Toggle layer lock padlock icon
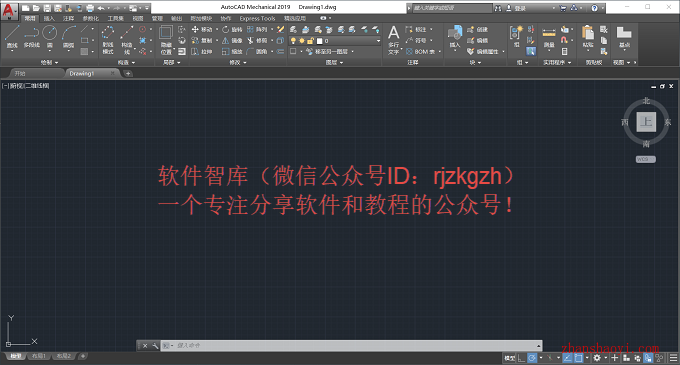The height and width of the screenshot is (365, 680). coord(310,41)
